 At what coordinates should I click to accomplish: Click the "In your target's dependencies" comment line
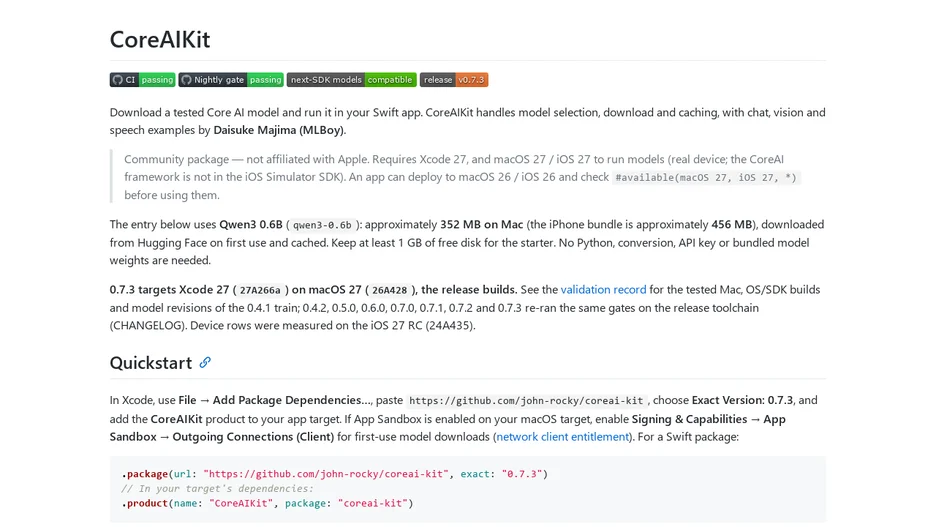click(217, 489)
